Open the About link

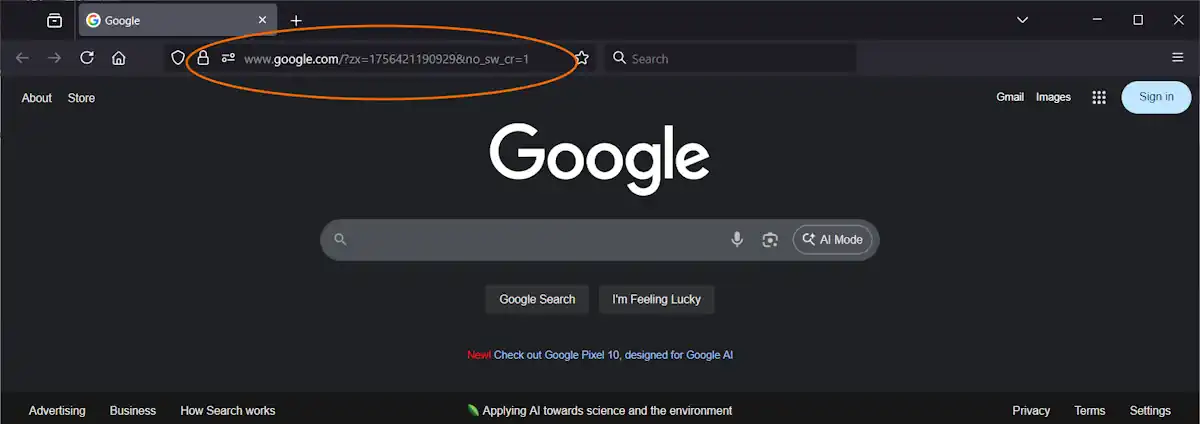37,98
